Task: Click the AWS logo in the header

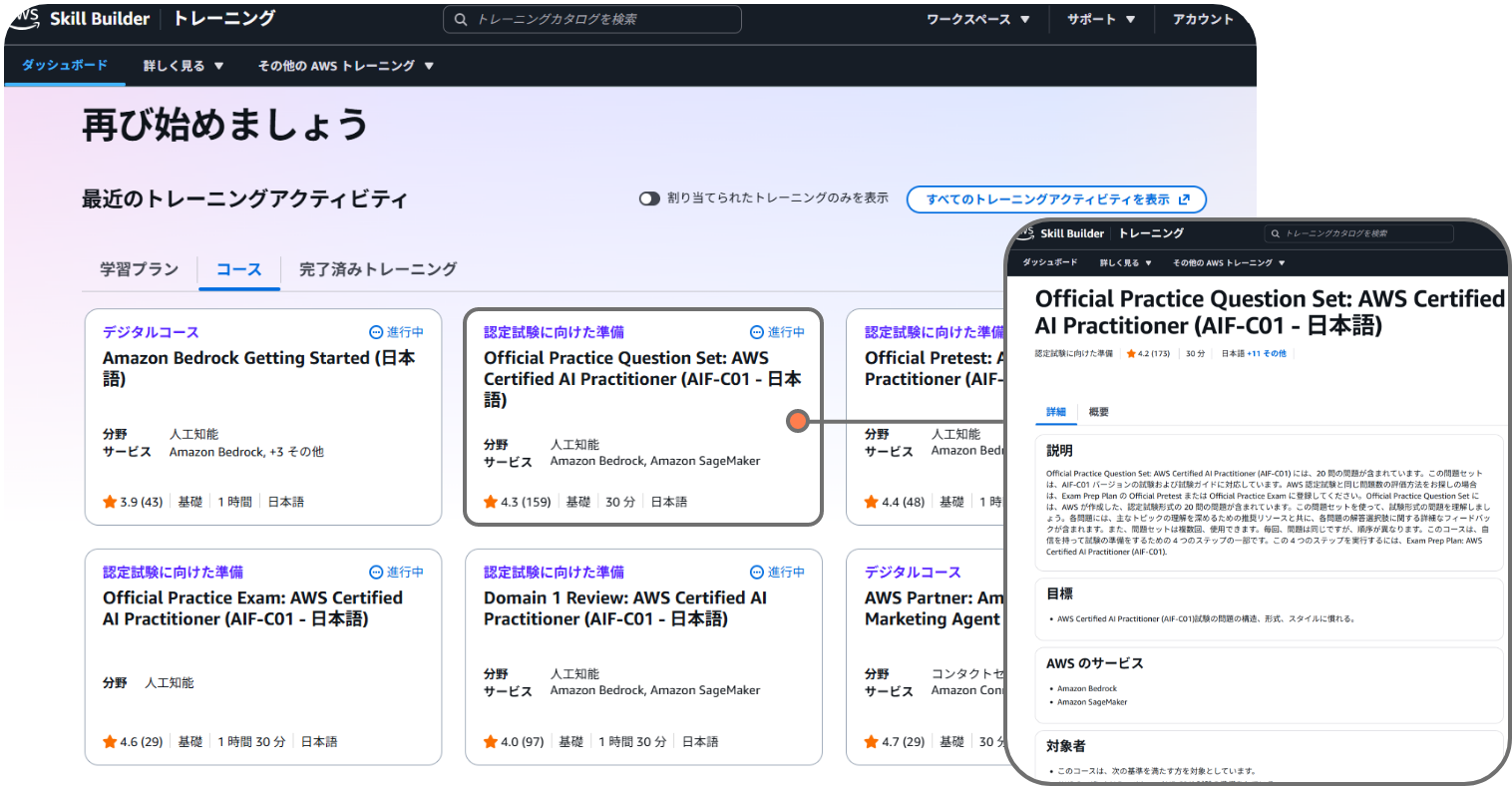Action: tap(25, 18)
